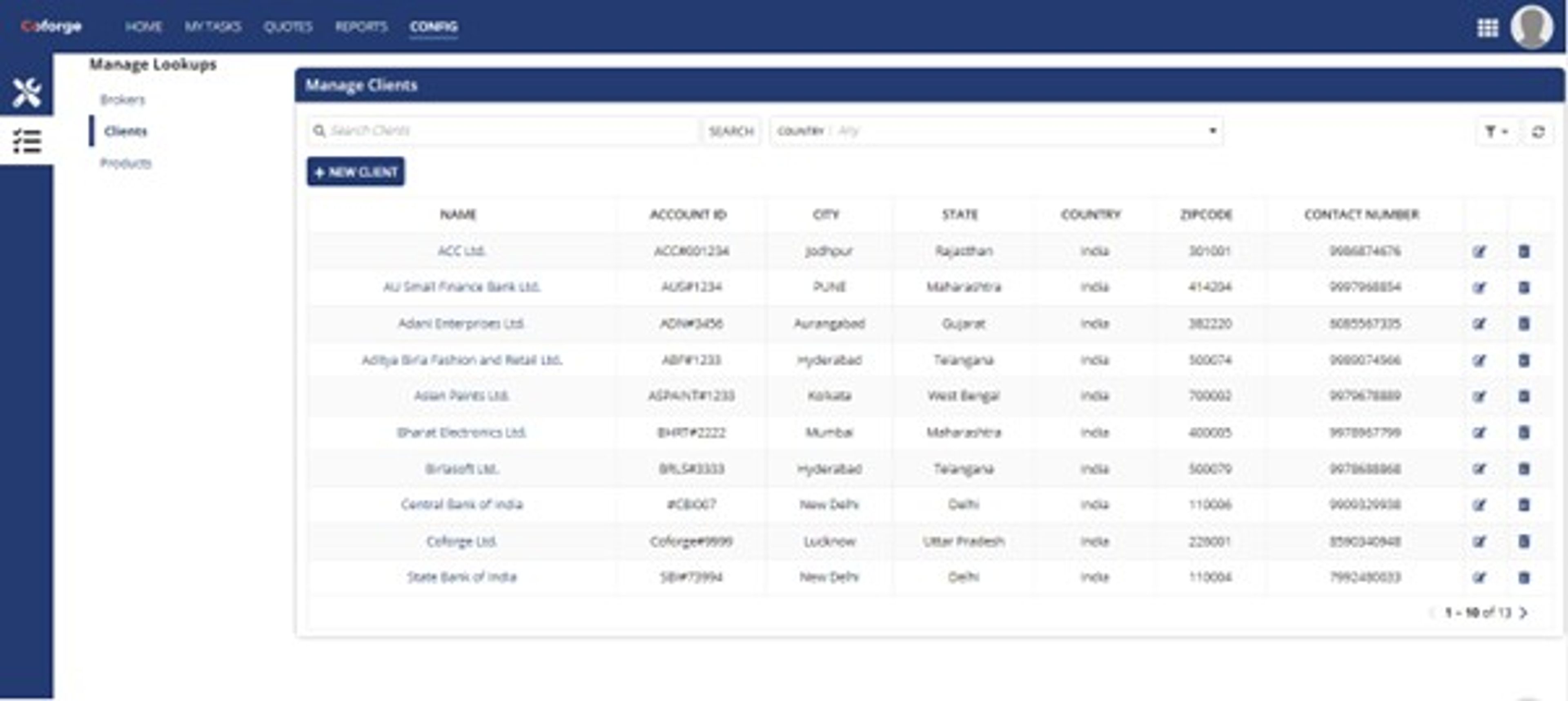The width and height of the screenshot is (1568, 701).
Task: Delete the ACC Ltd. client row
Action: [x=1523, y=251]
